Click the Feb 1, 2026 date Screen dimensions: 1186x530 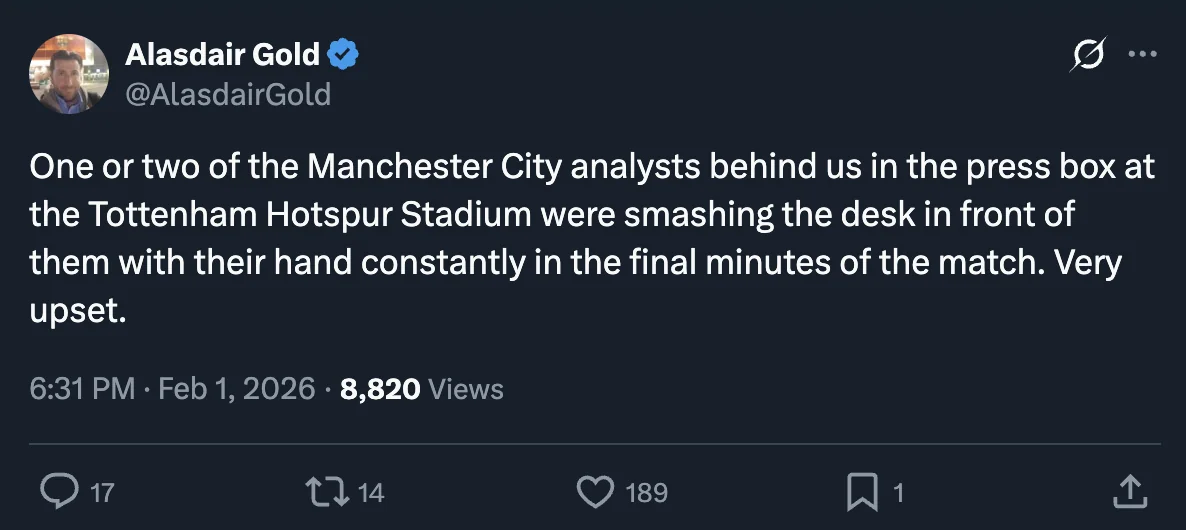click(236, 388)
